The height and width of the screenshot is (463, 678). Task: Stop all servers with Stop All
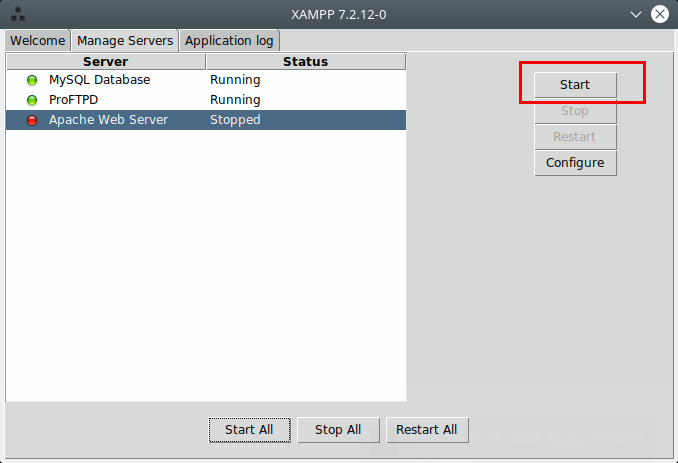(x=338, y=430)
